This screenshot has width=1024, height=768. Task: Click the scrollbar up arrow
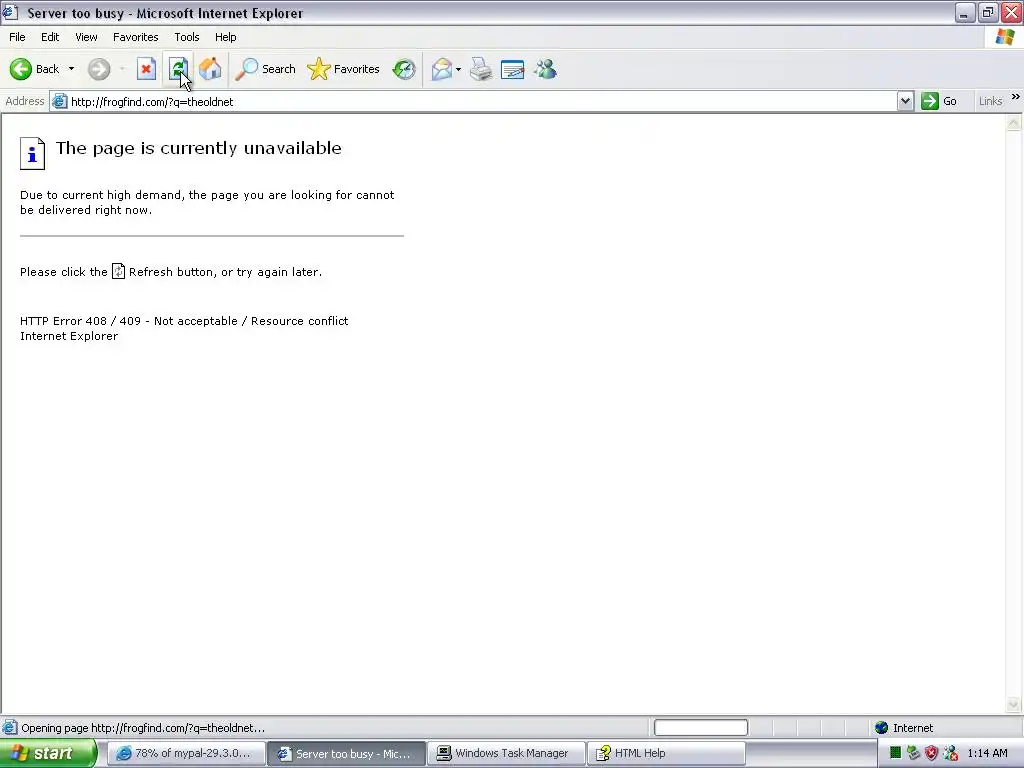pos(1014,123)
